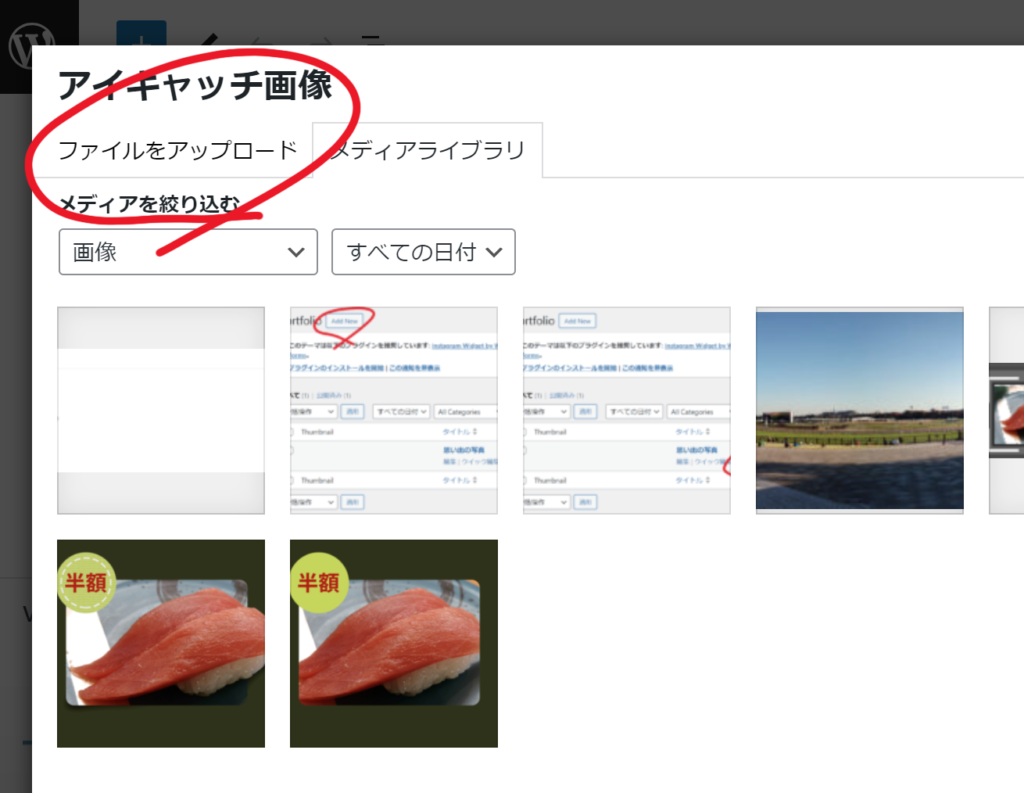The image size is (1024, 793).
Task: Switch to the ファイルをアップロード tab
Action: click(x=177, y=151)
